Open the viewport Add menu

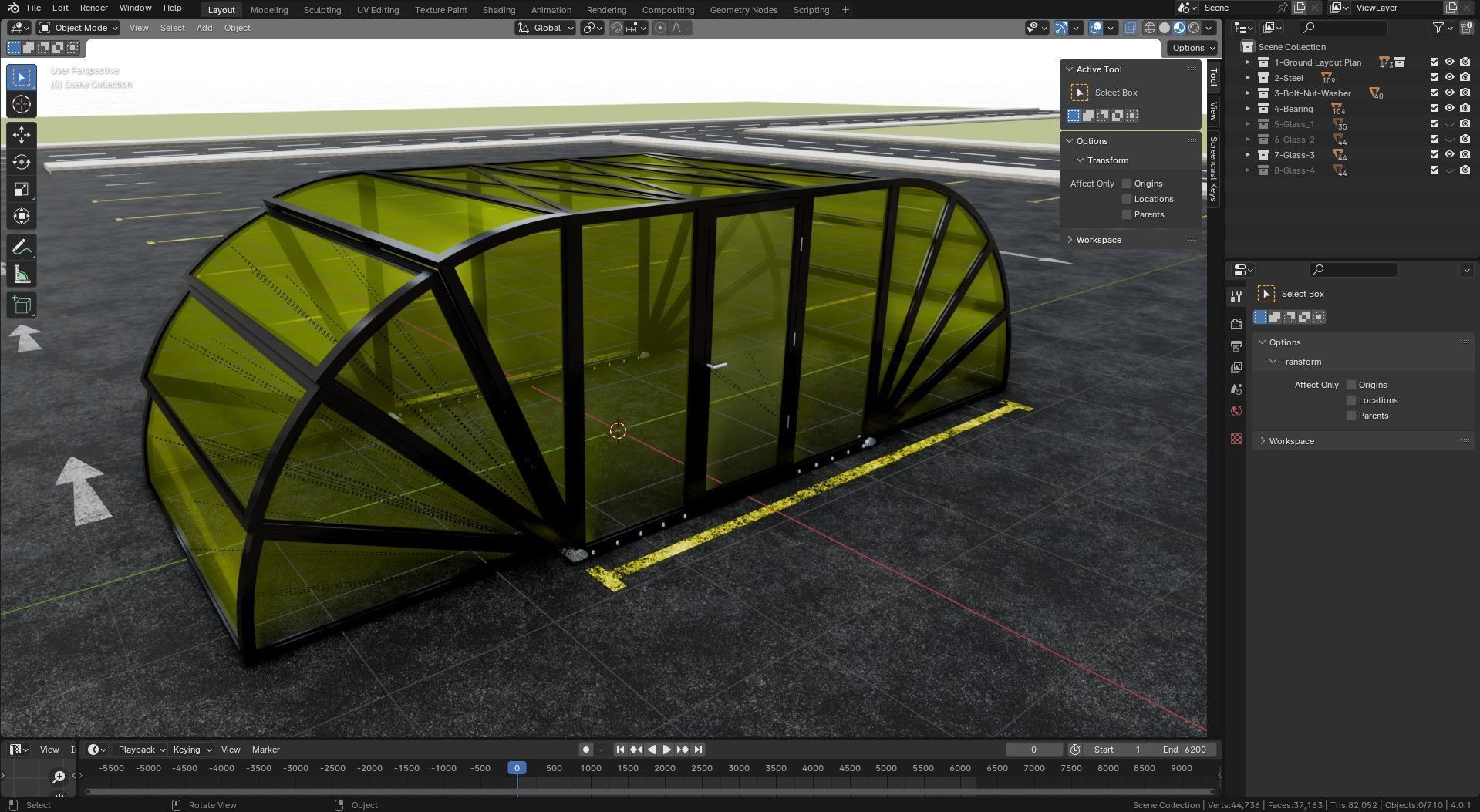[204, 28]
